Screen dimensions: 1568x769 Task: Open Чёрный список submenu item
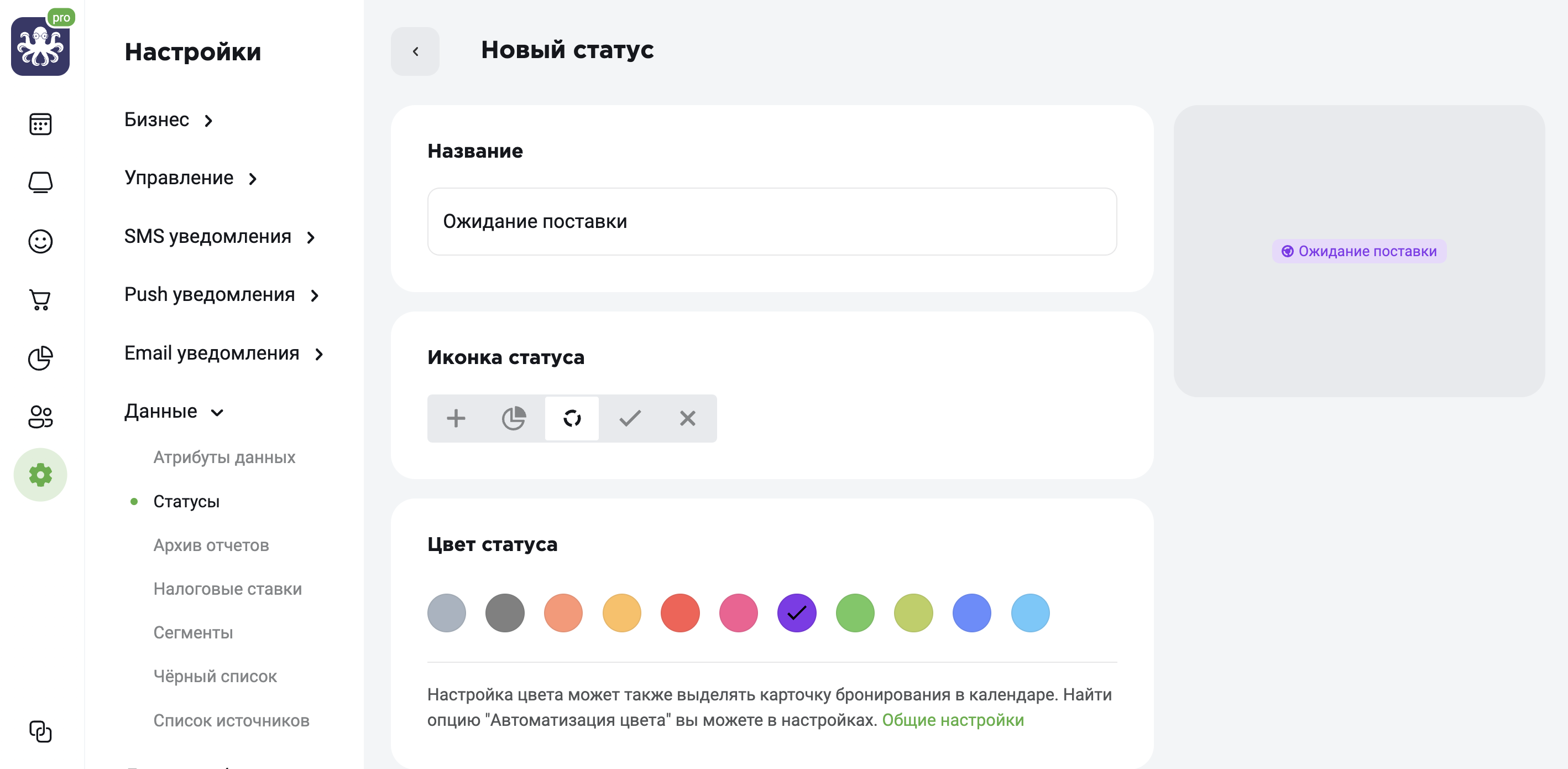point(215,677)
